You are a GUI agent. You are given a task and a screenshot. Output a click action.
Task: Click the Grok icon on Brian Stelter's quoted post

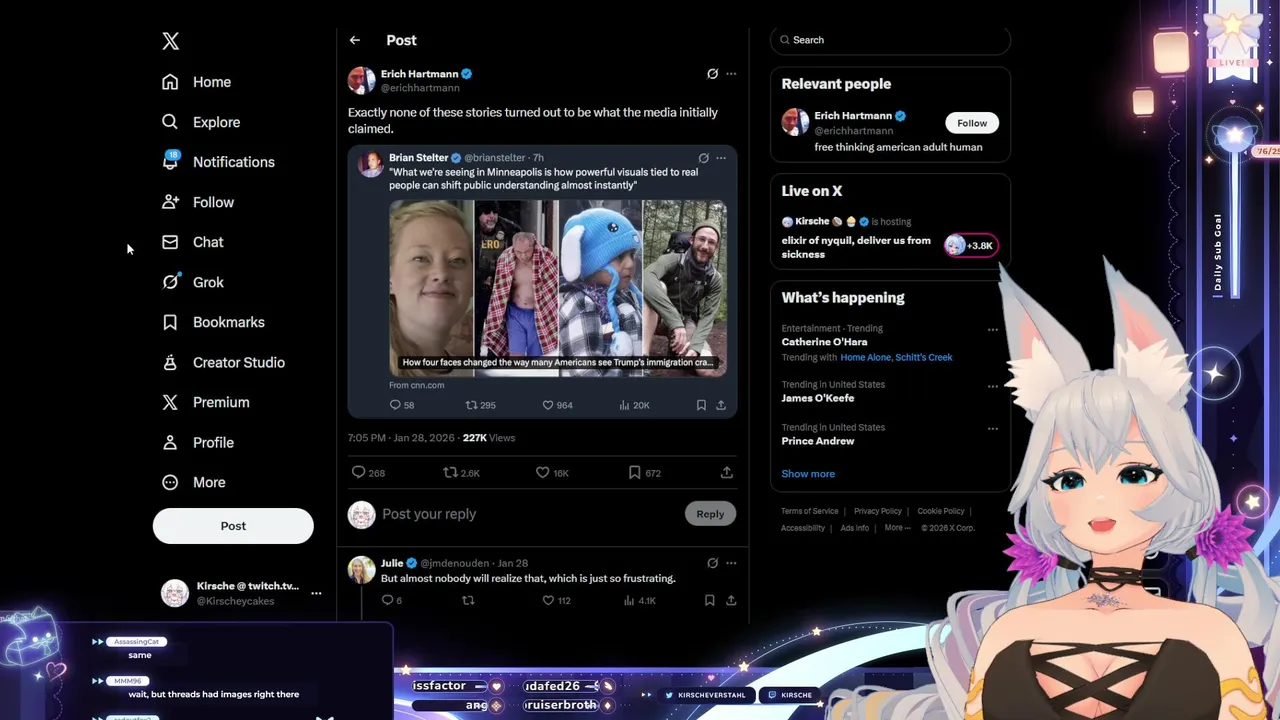pos(703,158)
